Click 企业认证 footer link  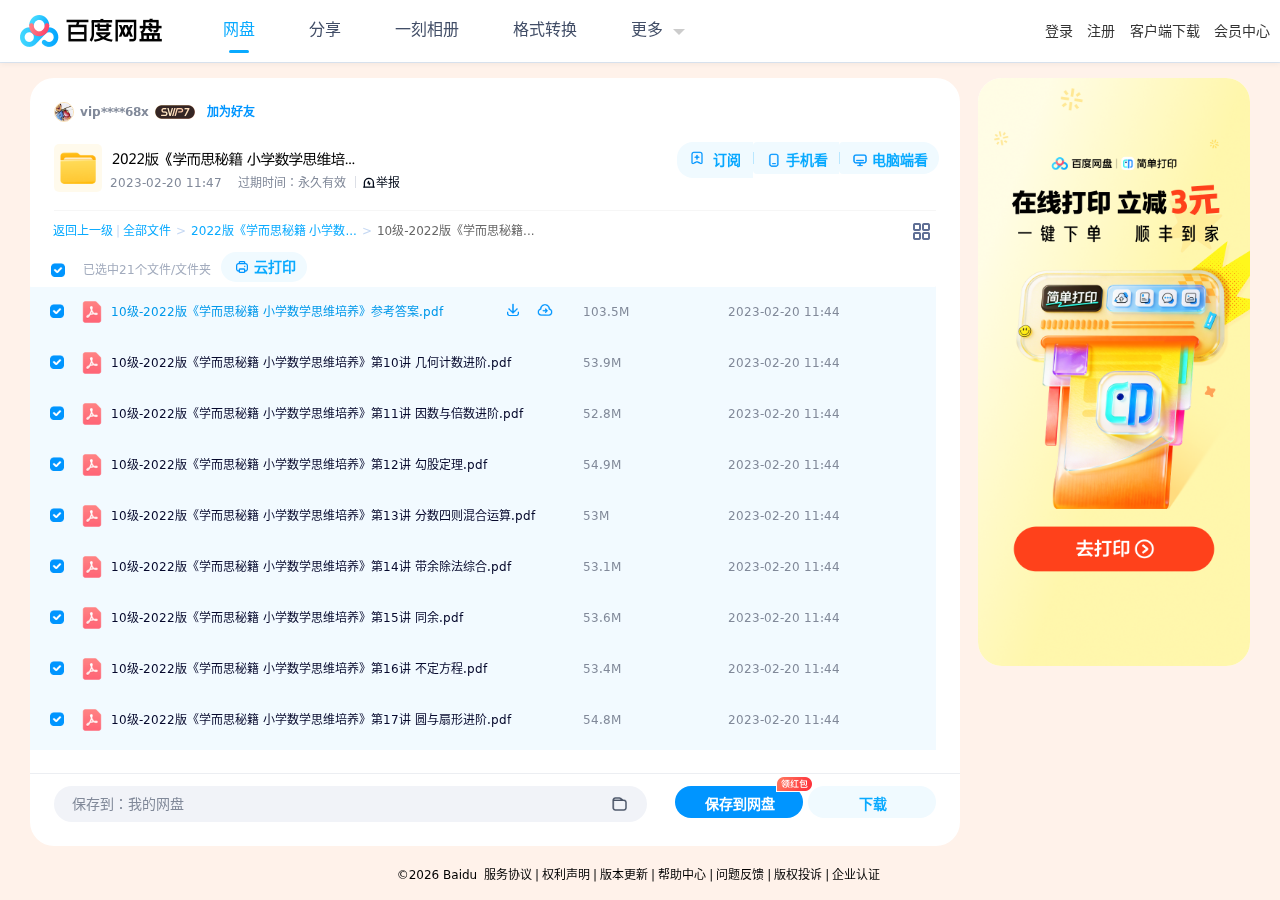tap(856, 875)
